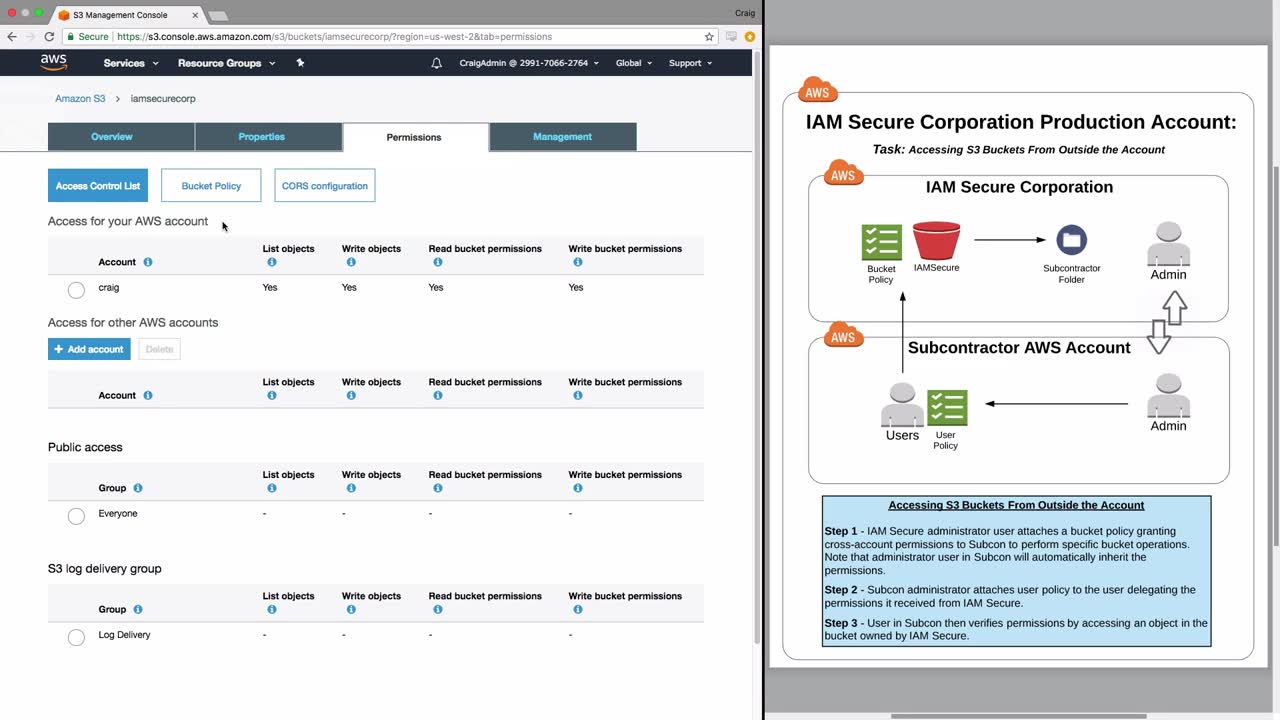This screenshot has height=720, width=1280.
Task: Switch to the Overview tab
Action: (121, 137)
